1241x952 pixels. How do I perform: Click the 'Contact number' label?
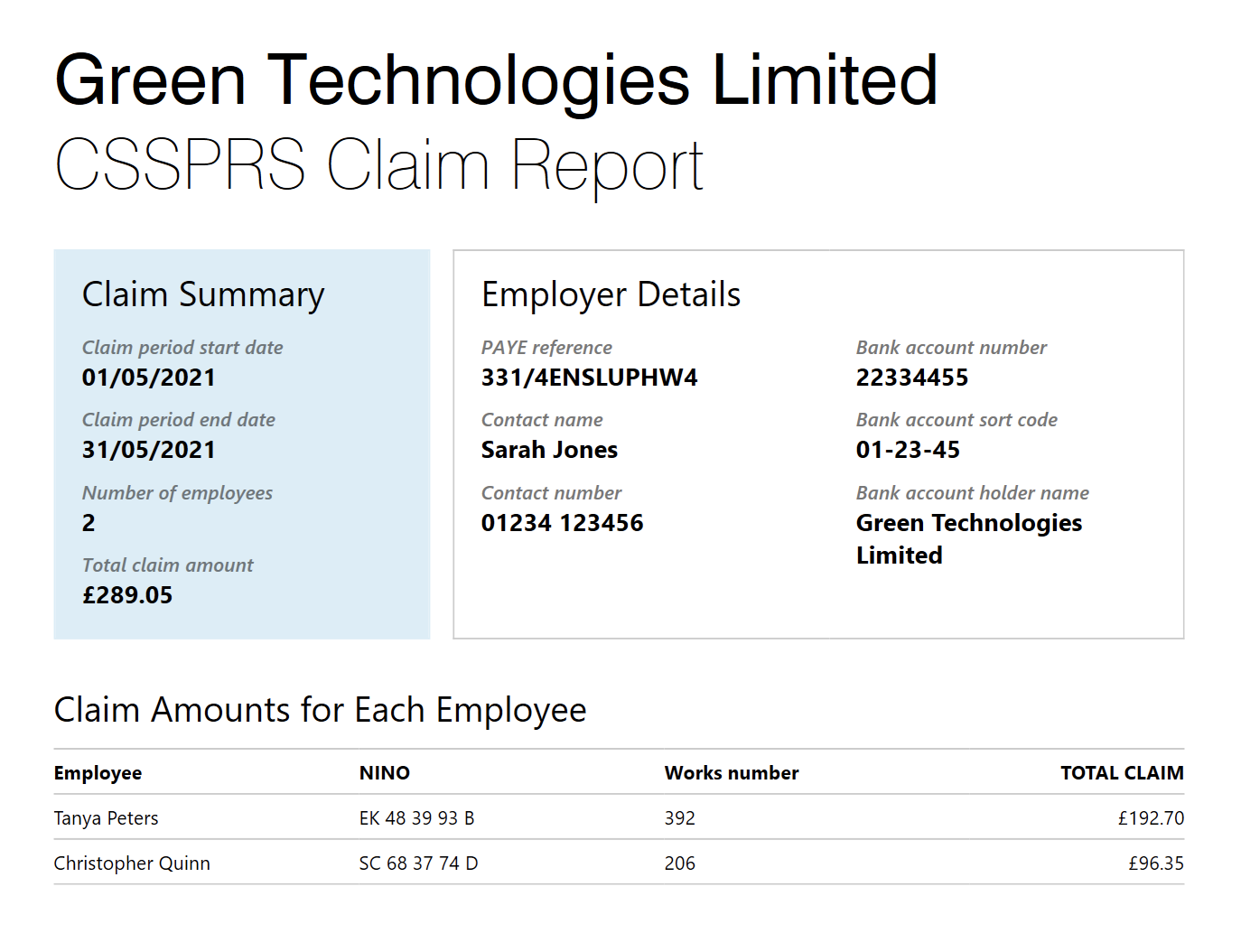(551, 493)
